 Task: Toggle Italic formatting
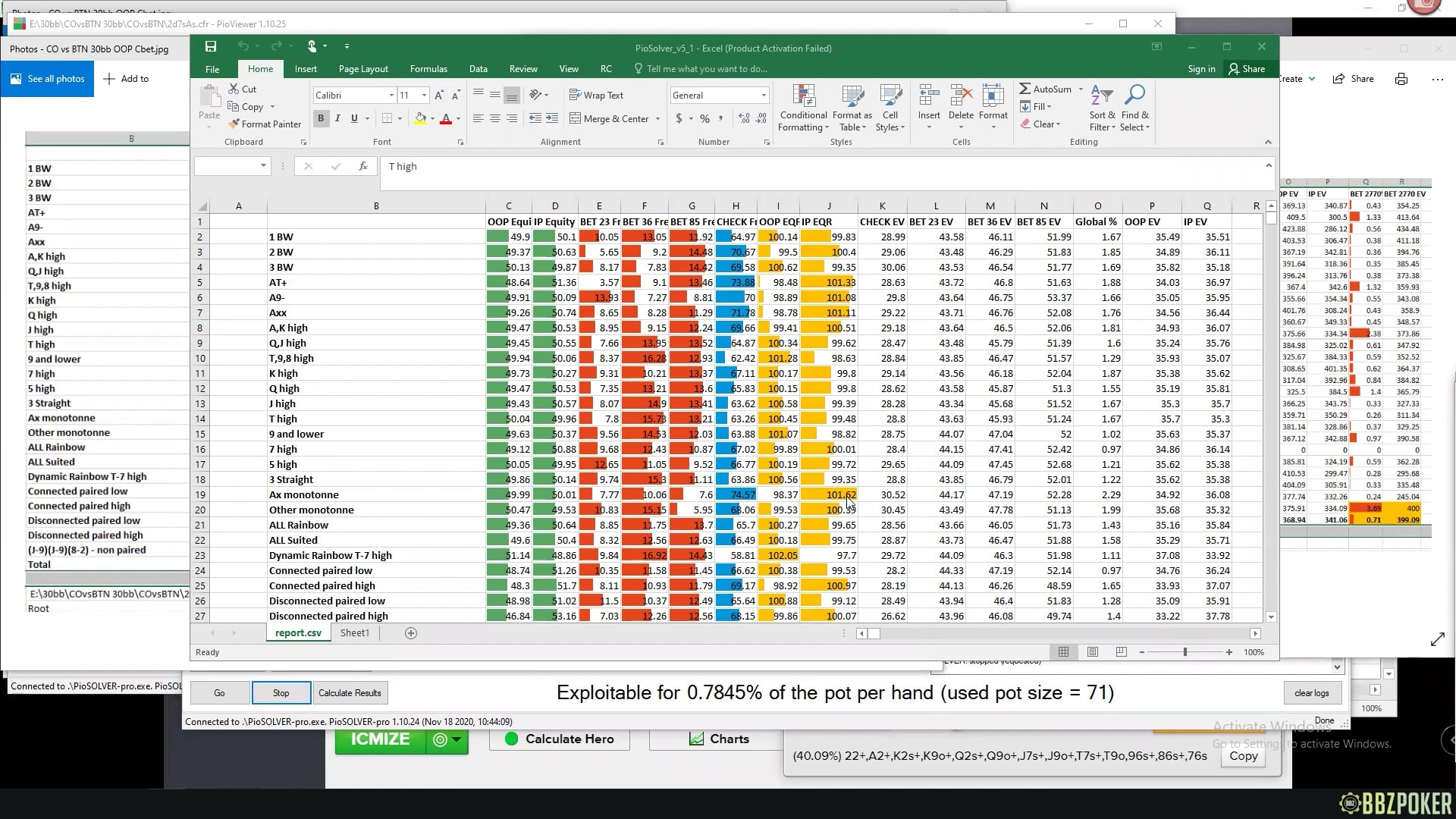(337, 118)
